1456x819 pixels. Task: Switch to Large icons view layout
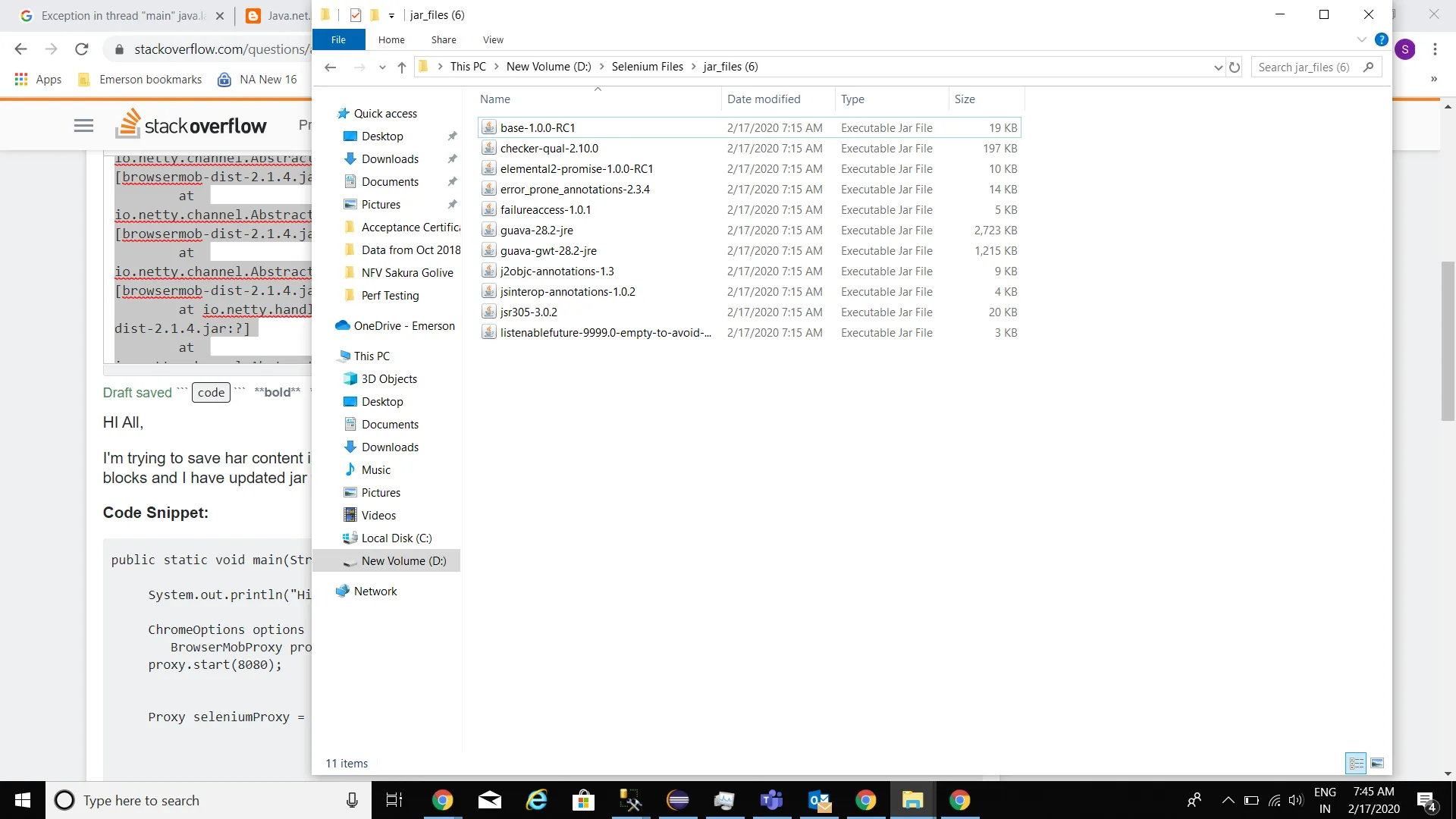(1378, 763)
